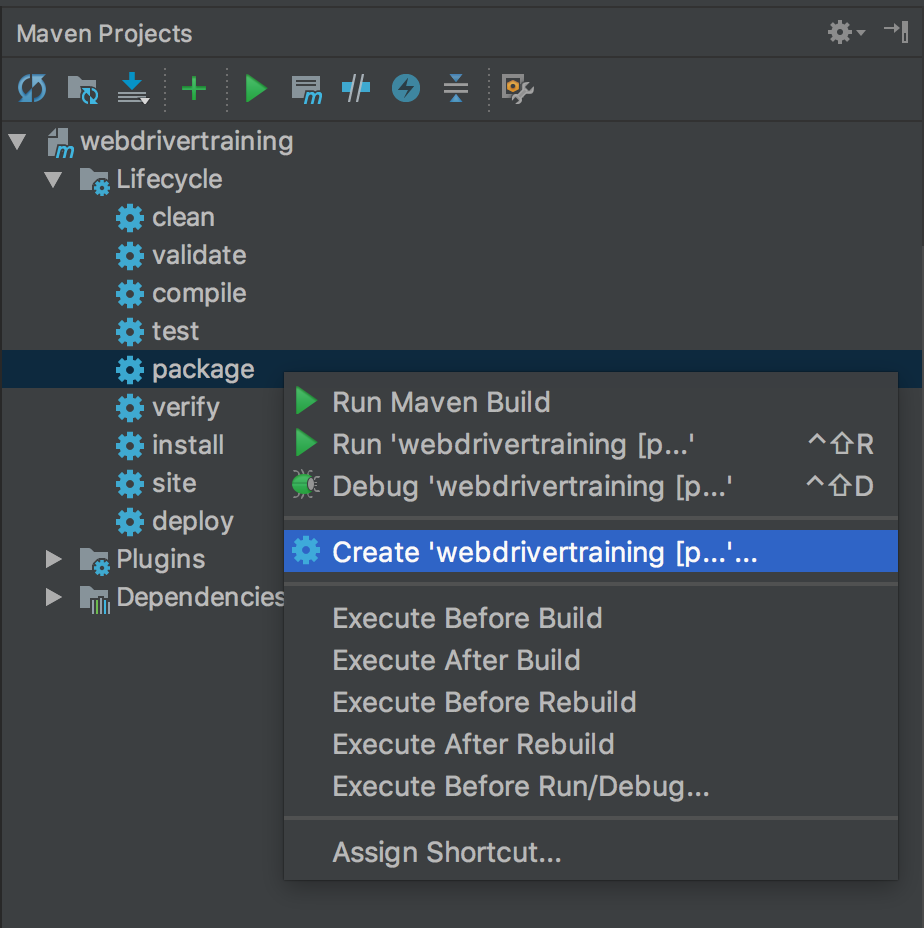Choose Execute Before Build option
Image resolution: width=924 pixels, height=928 pixels.
(x=467, y=618)
